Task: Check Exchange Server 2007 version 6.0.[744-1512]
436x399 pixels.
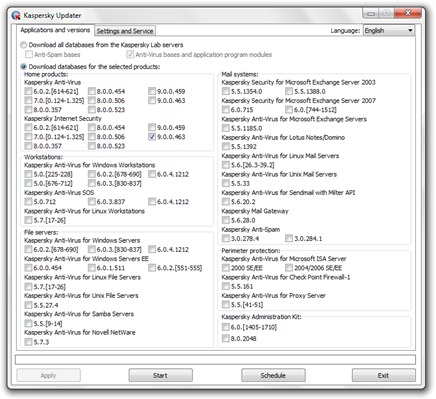Action: click(x=289, y=110)
